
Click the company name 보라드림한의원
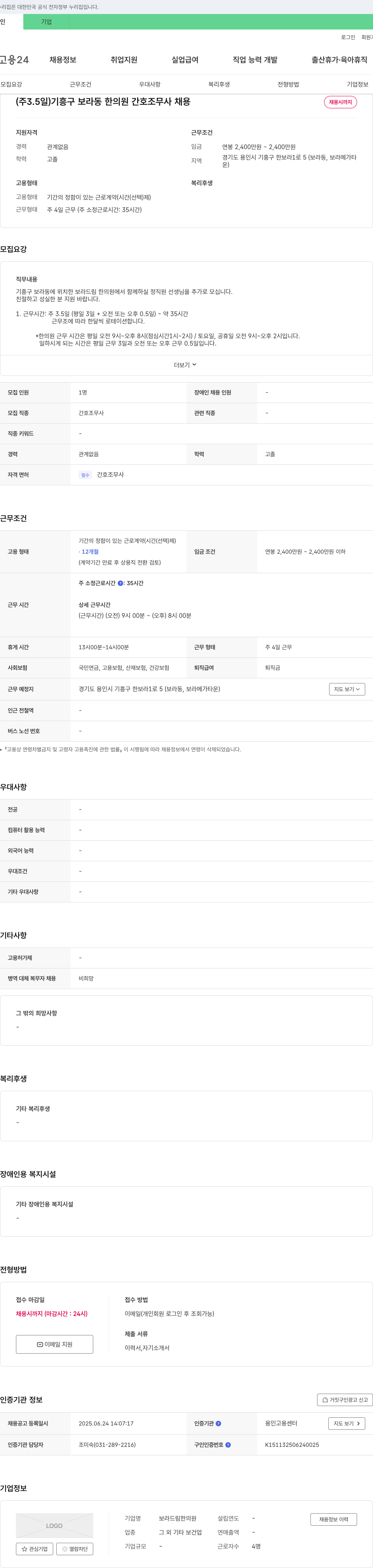click(177, 1518)
